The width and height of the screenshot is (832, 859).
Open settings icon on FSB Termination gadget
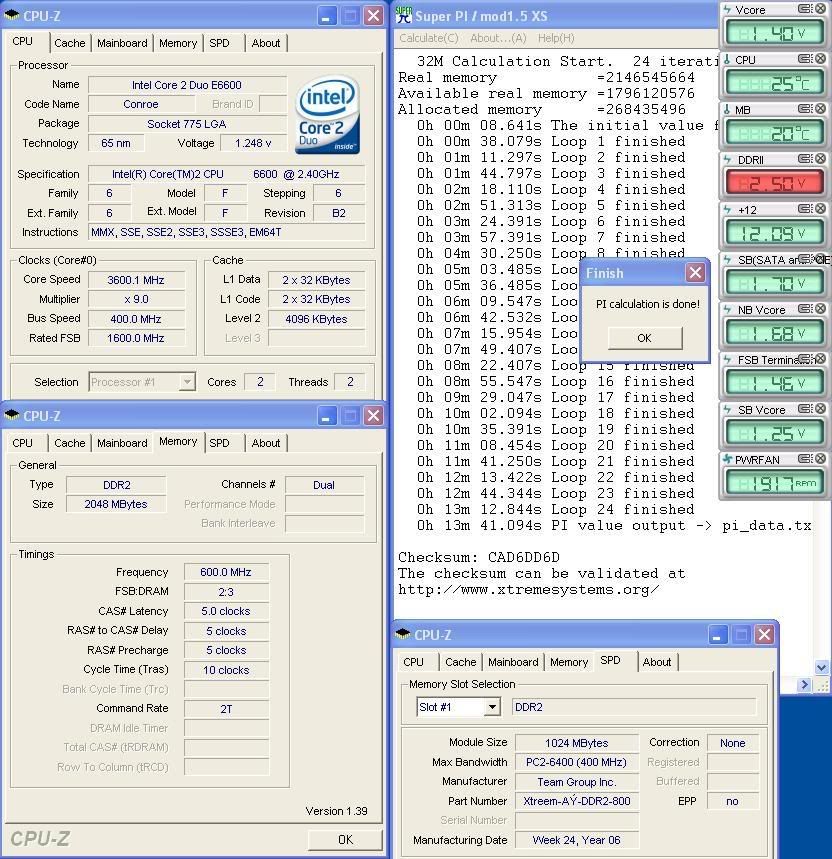pyautogui.click(x=805, y=359)
